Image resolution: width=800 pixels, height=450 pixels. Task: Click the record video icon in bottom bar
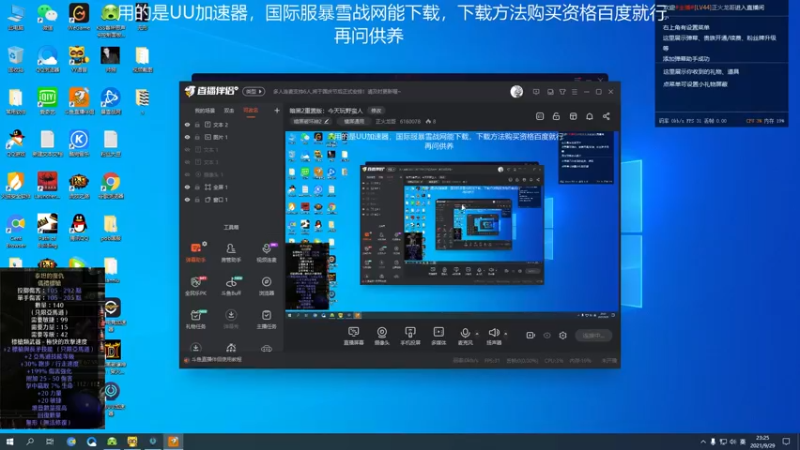pos(531,335)
